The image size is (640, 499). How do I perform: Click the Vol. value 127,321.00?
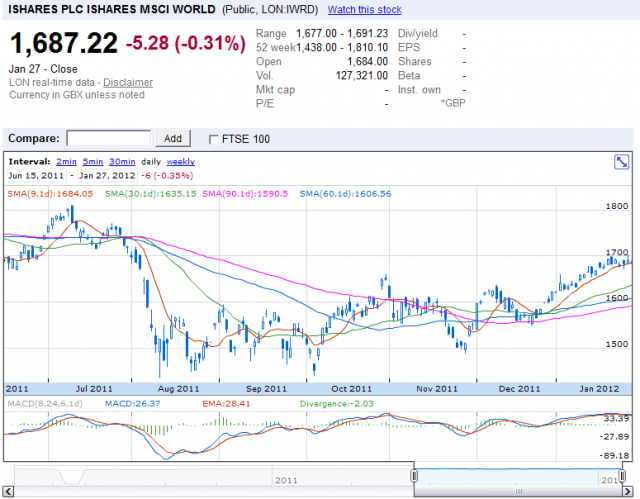(362, 75)
